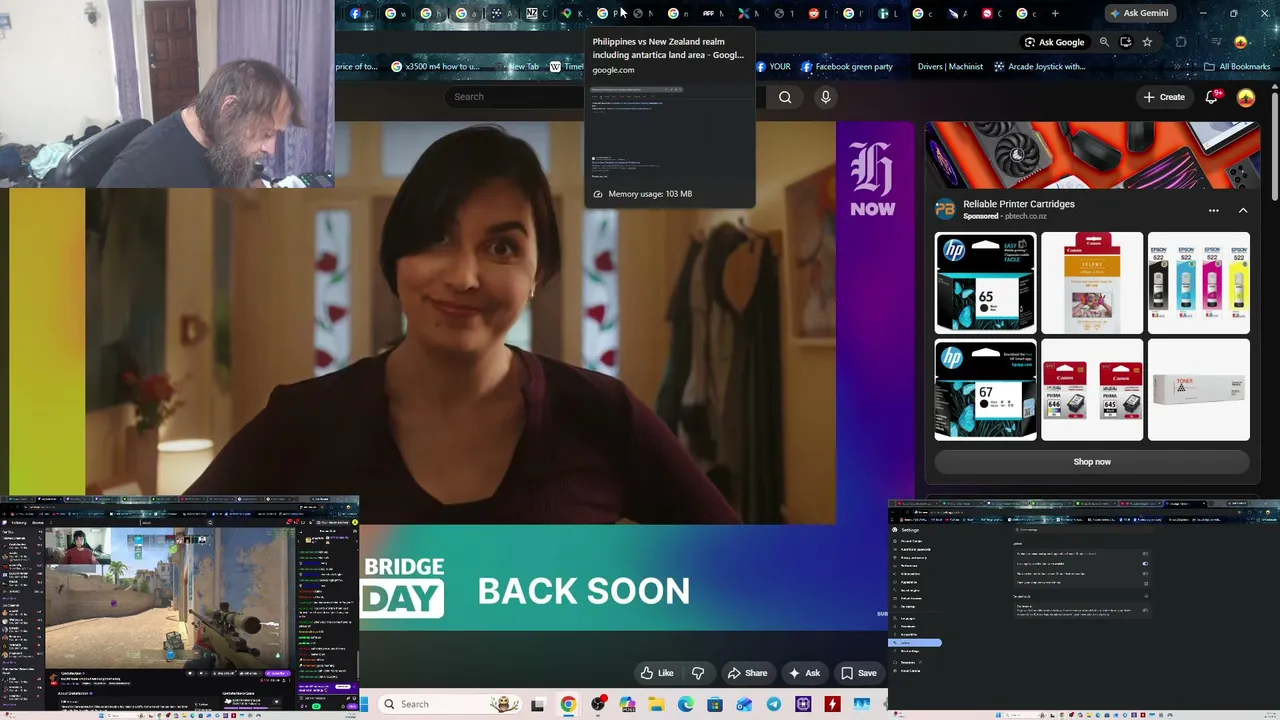Click the Ask Gemini button
The image size is (1280, 720).
(1138, 13)
